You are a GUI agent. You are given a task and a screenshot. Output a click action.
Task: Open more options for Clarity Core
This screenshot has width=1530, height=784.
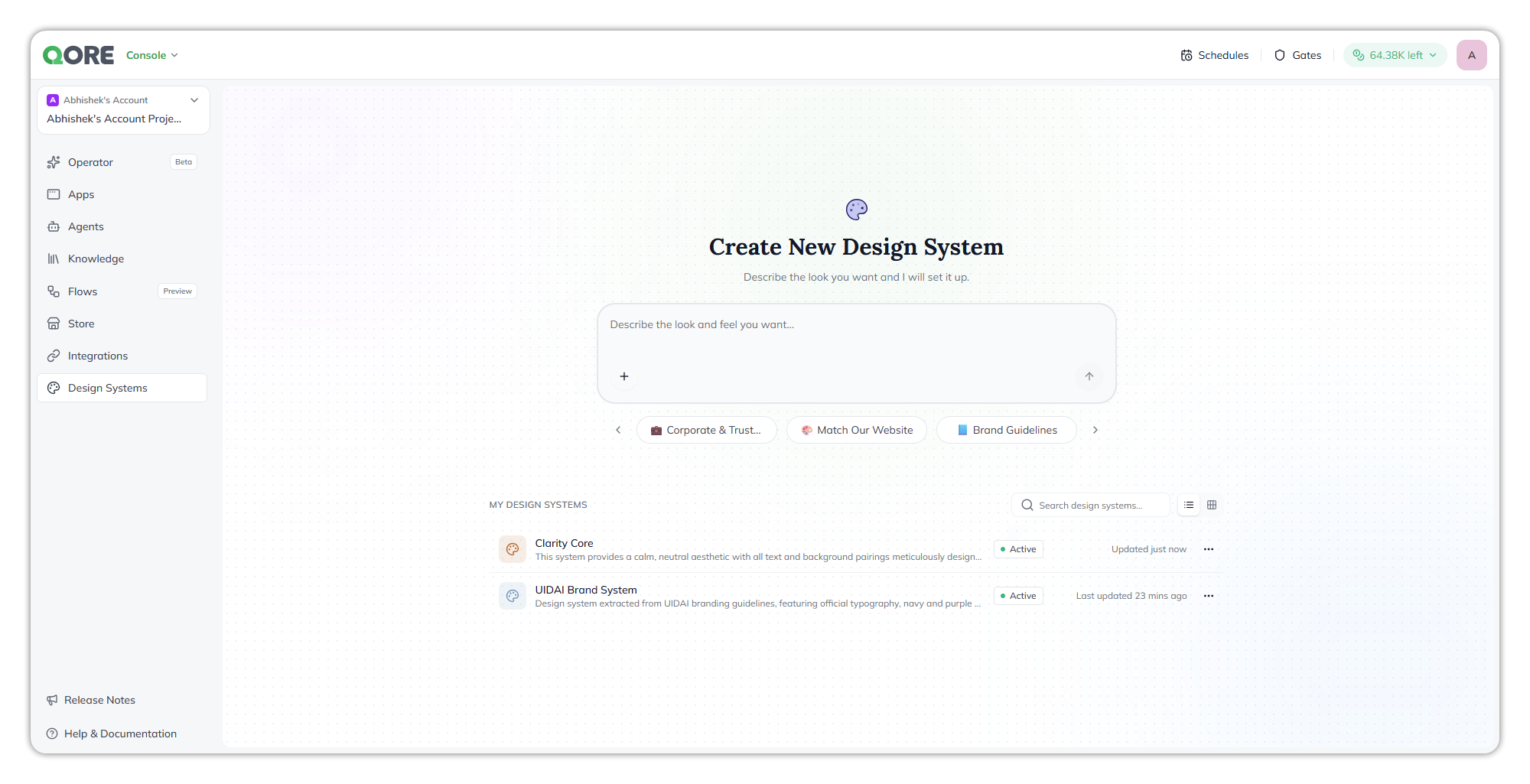point(1209,549)
